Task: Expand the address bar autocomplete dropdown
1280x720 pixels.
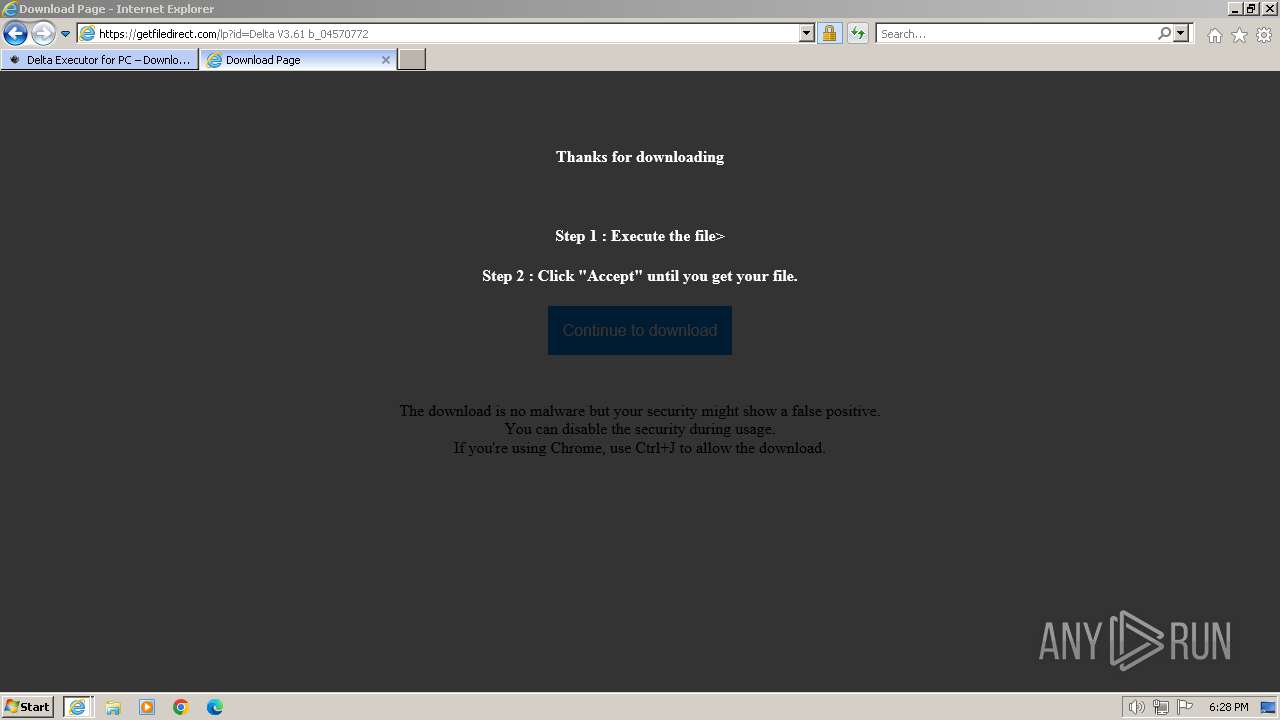Action: point(807,34)
